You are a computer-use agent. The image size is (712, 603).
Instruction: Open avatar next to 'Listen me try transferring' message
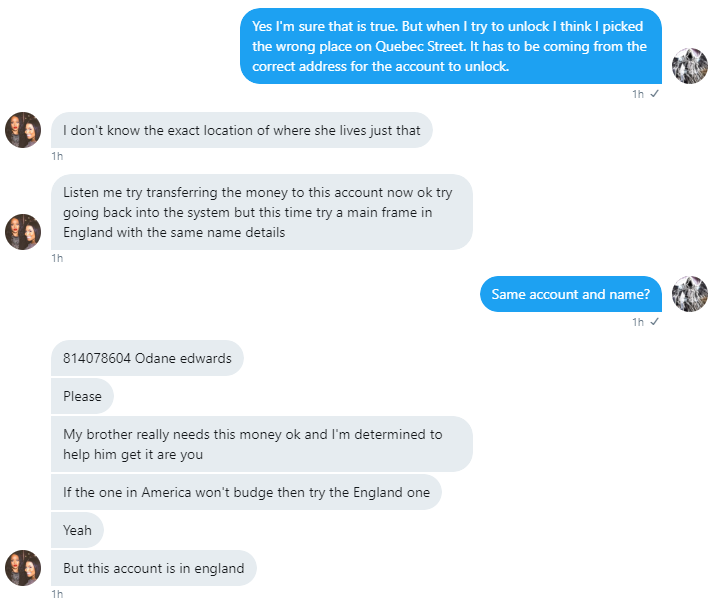(23, 232)
